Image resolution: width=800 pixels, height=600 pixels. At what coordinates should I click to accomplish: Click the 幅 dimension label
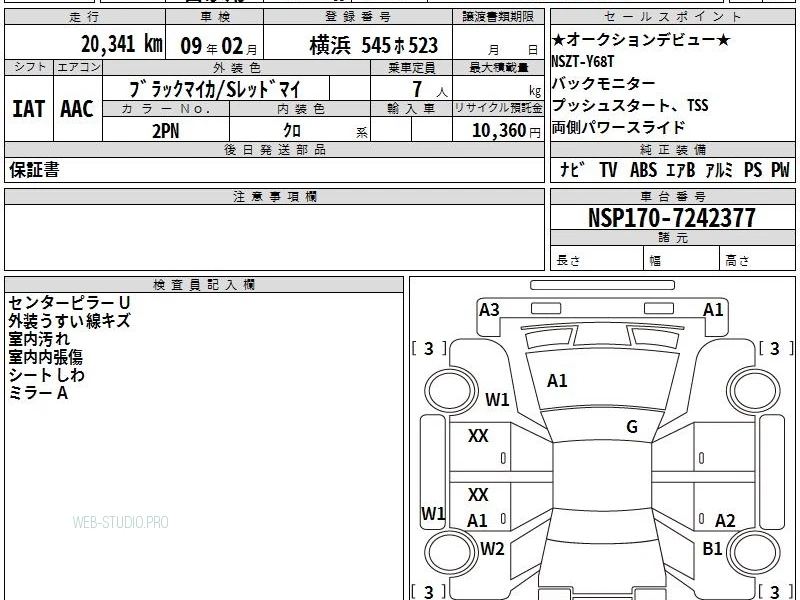click(x=655, y=261)
